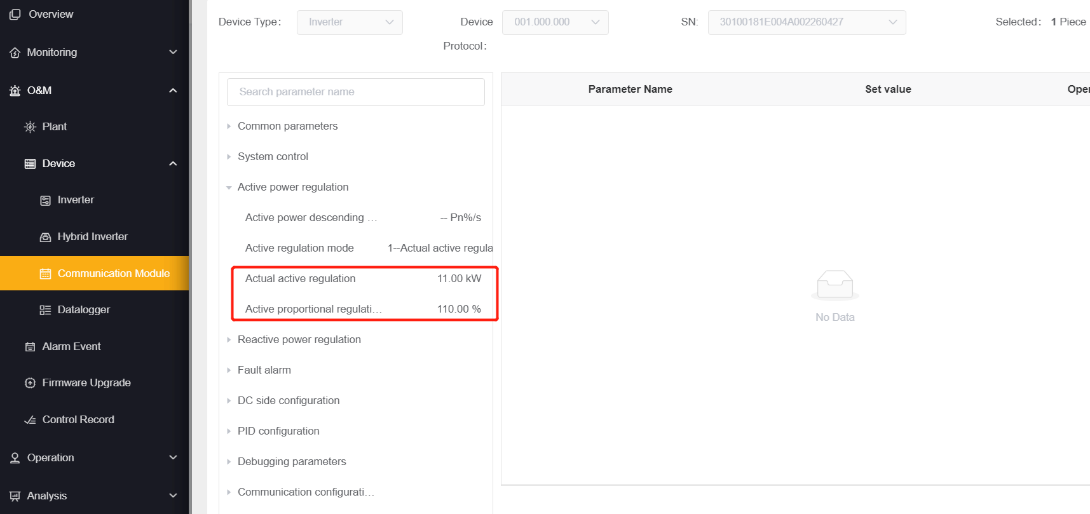Select the Actual active regulation parameter
The height and width of the screenshot is (514, 1090).
point(363,278)
